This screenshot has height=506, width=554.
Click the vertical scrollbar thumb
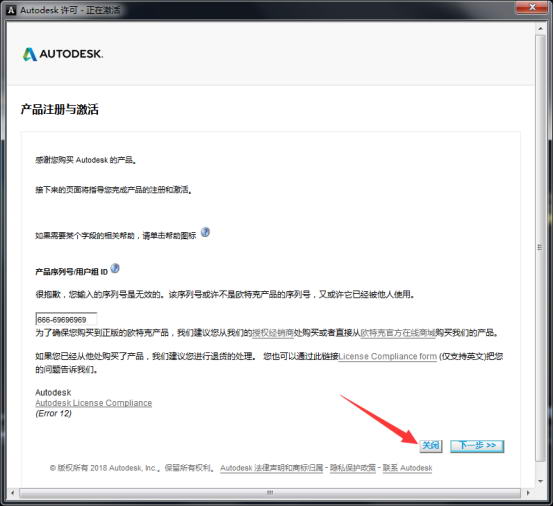pos(540,247)
